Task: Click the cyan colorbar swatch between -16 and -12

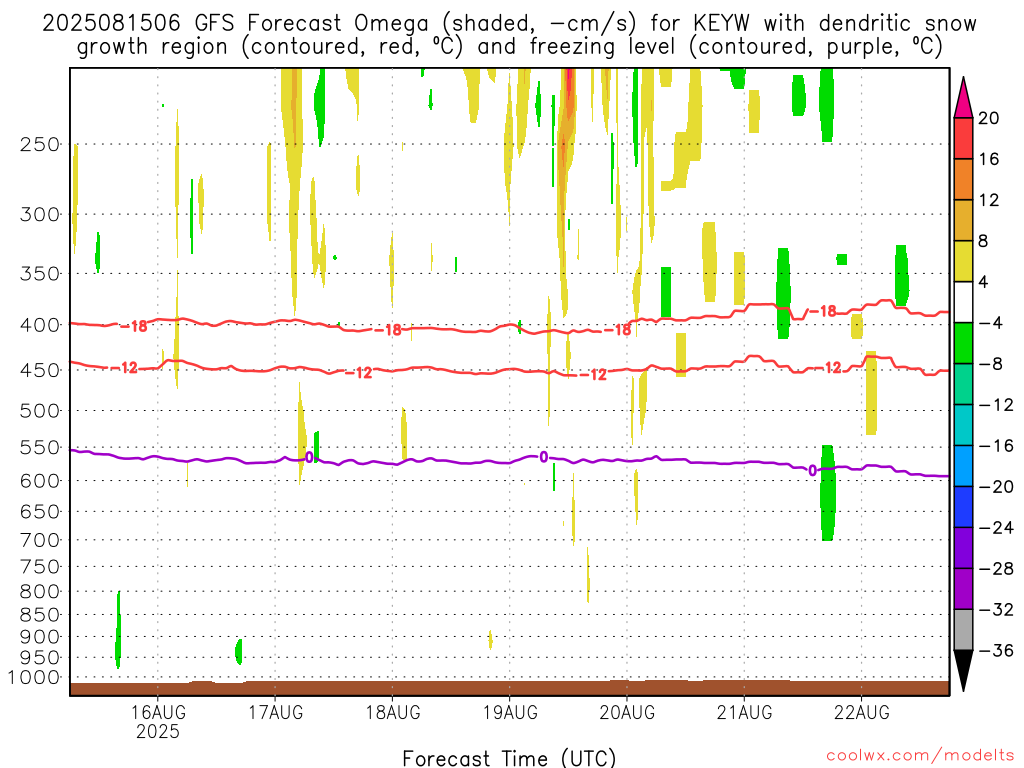Action: pos(963,425)
